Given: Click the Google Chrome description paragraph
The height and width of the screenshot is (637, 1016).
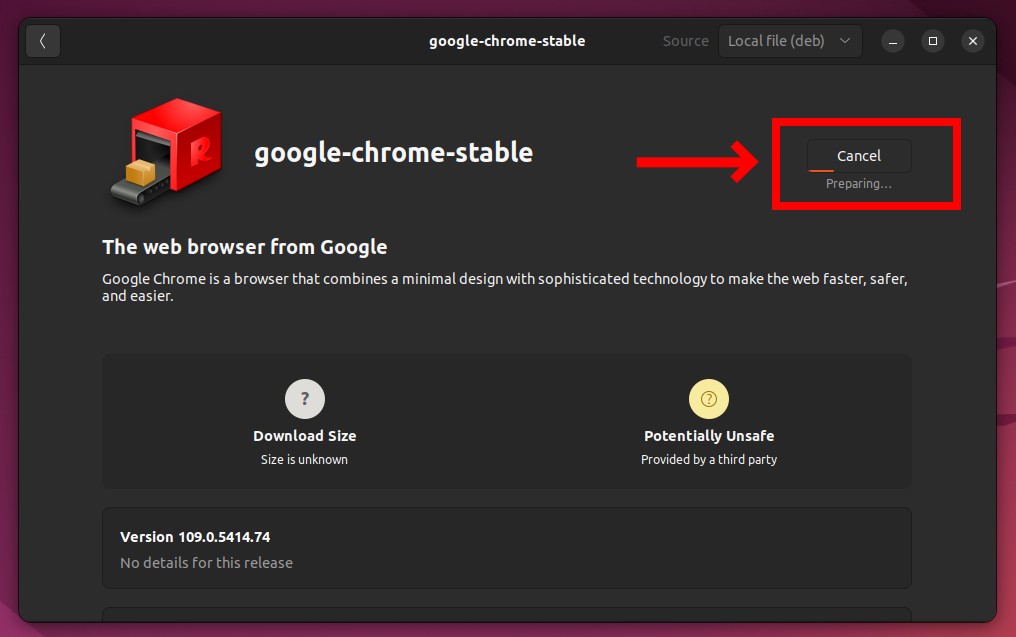Looking at the screenshot, I should point(505,287).
